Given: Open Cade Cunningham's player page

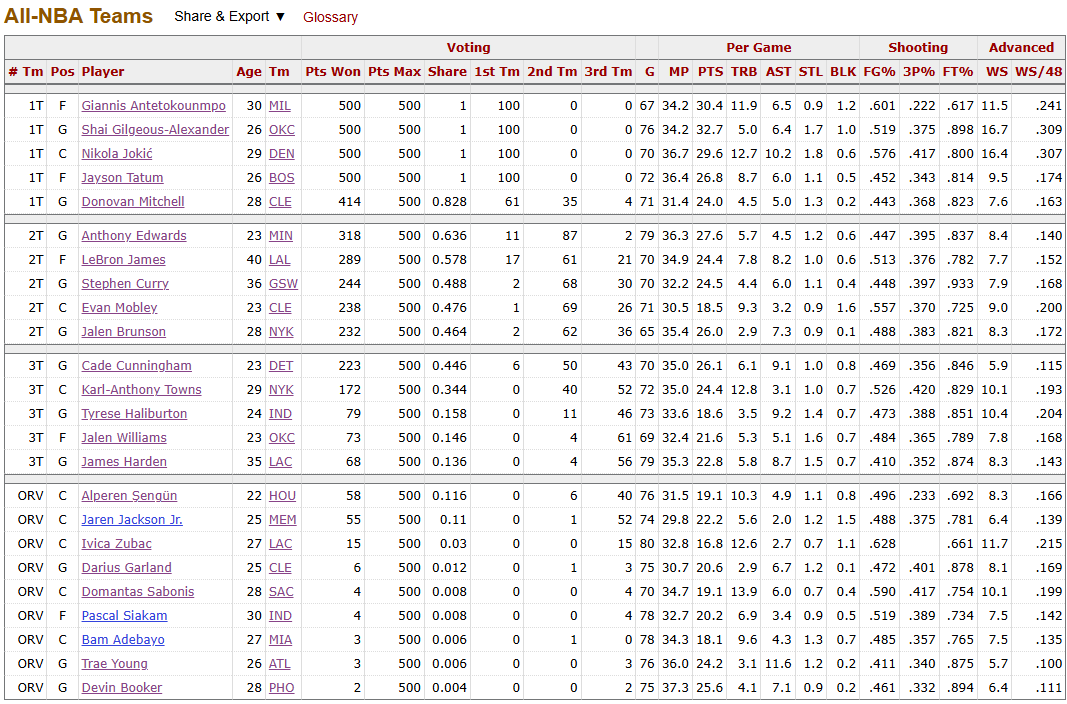Looking at the screenshot, I should coord(137,365).
